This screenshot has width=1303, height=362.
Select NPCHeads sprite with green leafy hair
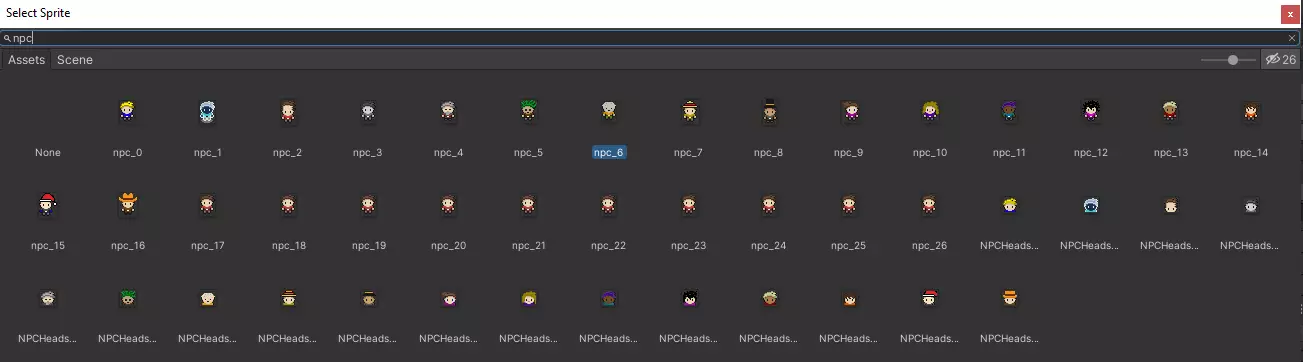click(x=127, y=298)
